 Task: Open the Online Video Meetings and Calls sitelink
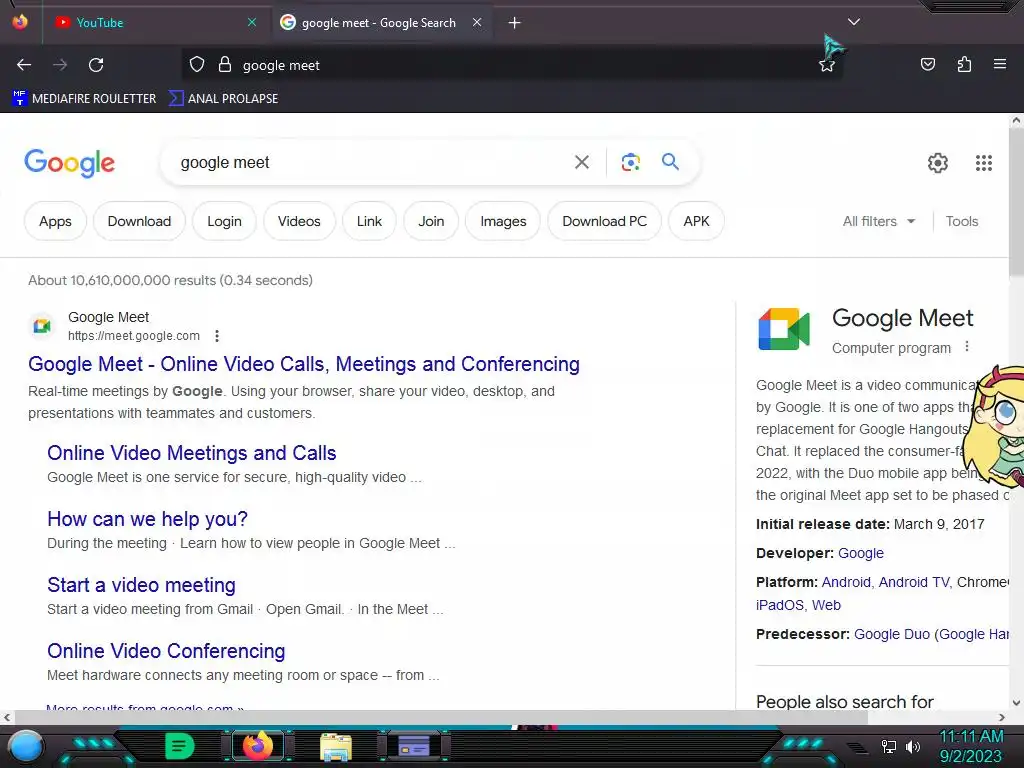(191, 453)
